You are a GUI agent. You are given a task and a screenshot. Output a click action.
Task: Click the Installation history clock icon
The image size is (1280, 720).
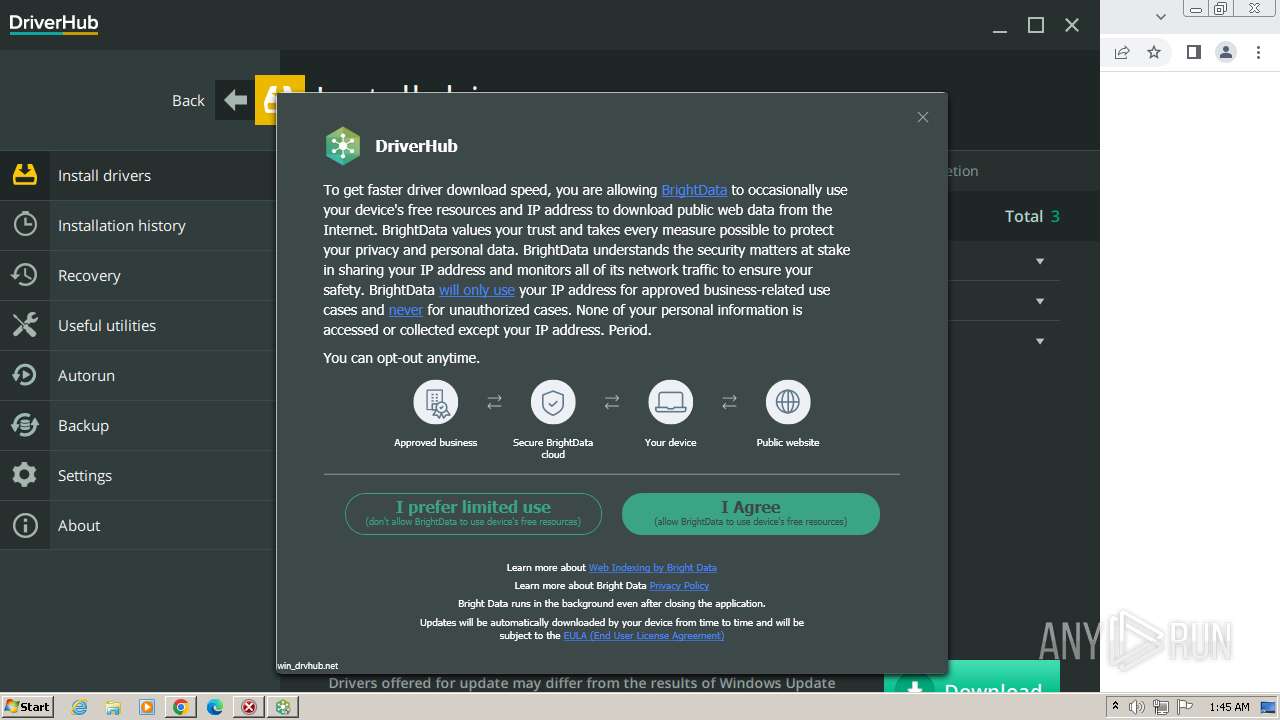click(x=25, y=225)
